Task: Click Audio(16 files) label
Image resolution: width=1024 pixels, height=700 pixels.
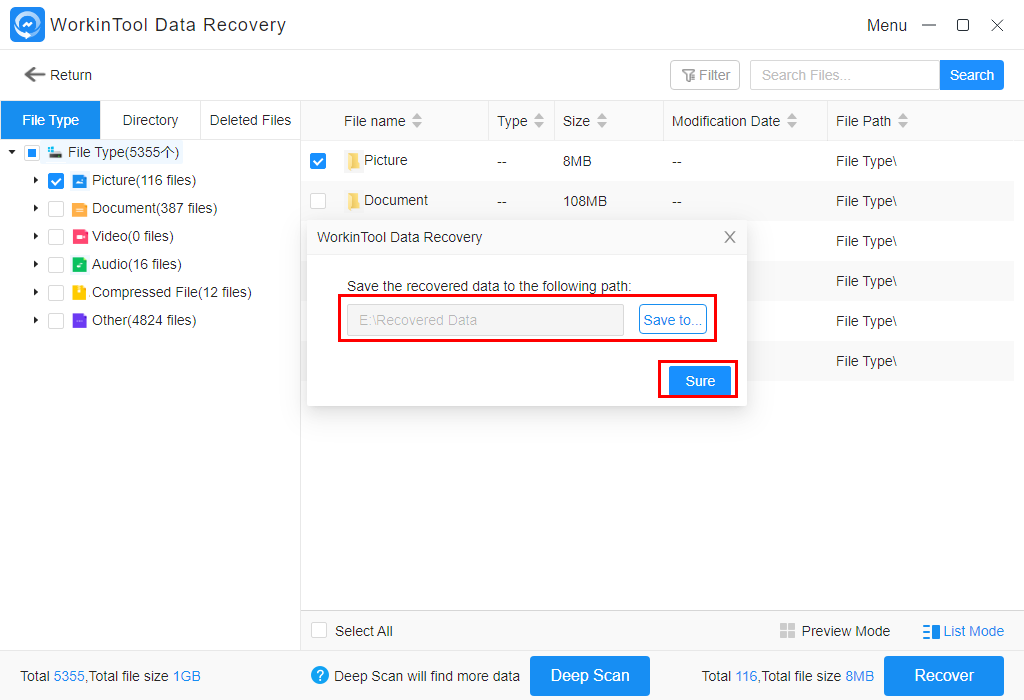Action: click(x=136, y=264)
